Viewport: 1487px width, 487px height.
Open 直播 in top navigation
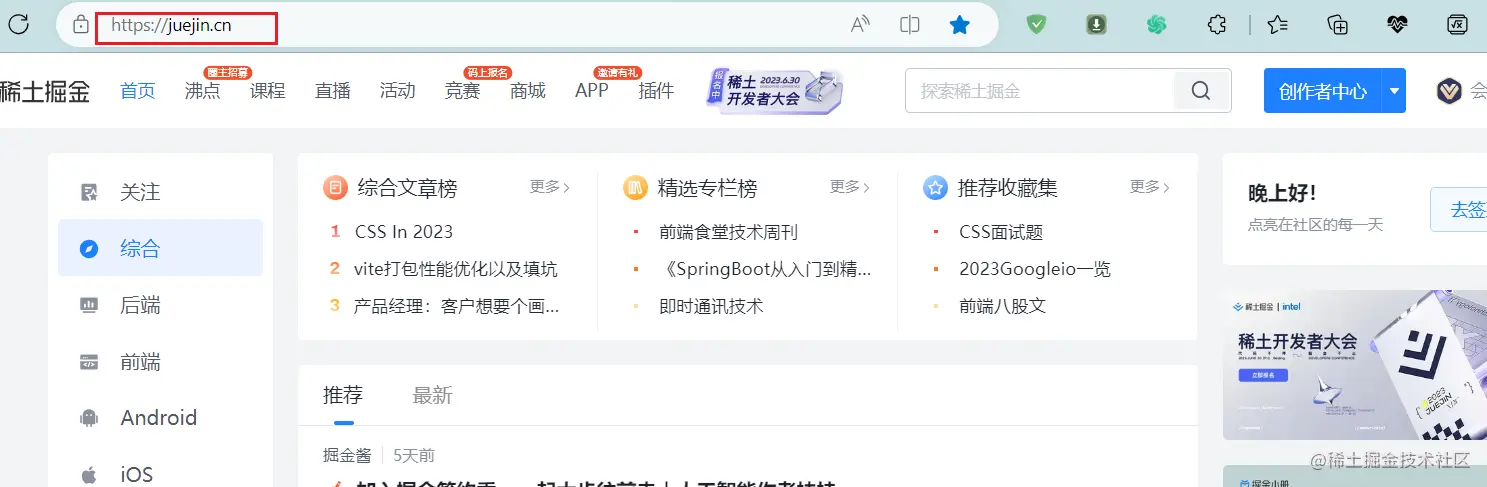(x=333, y=91)
